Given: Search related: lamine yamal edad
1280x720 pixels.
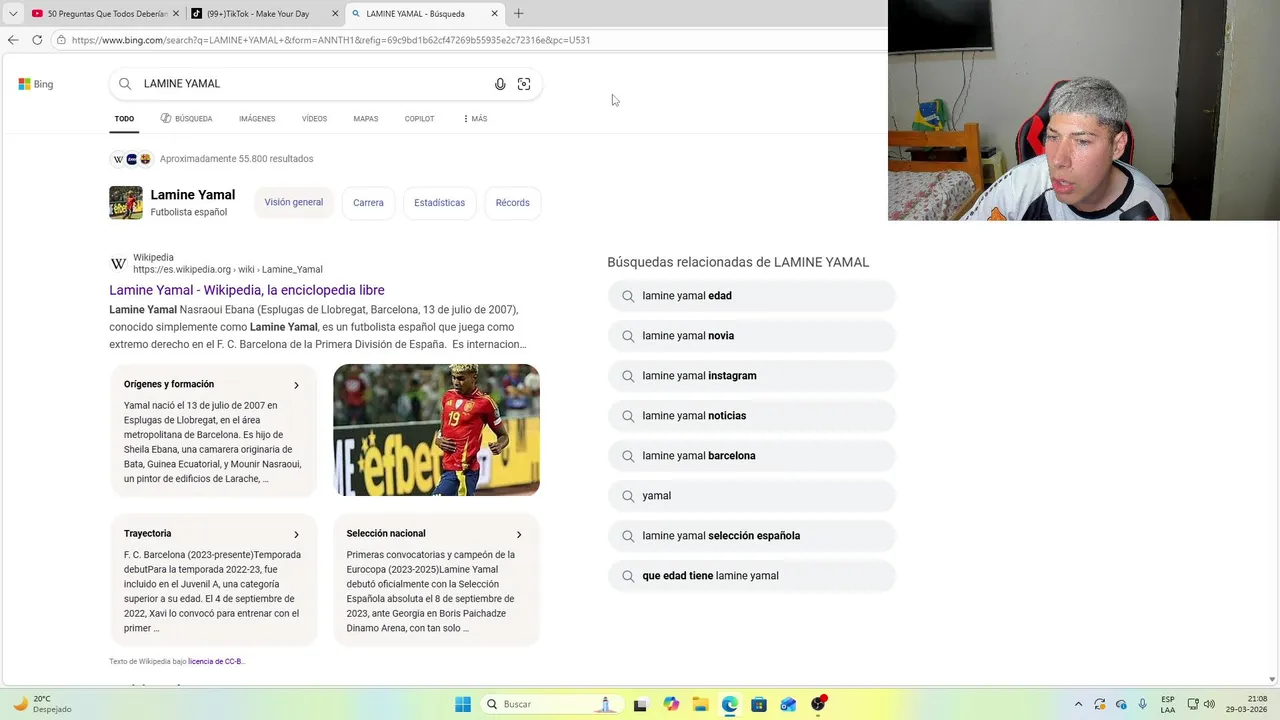Looking at the screenshot, I should (x=751, y=296).
